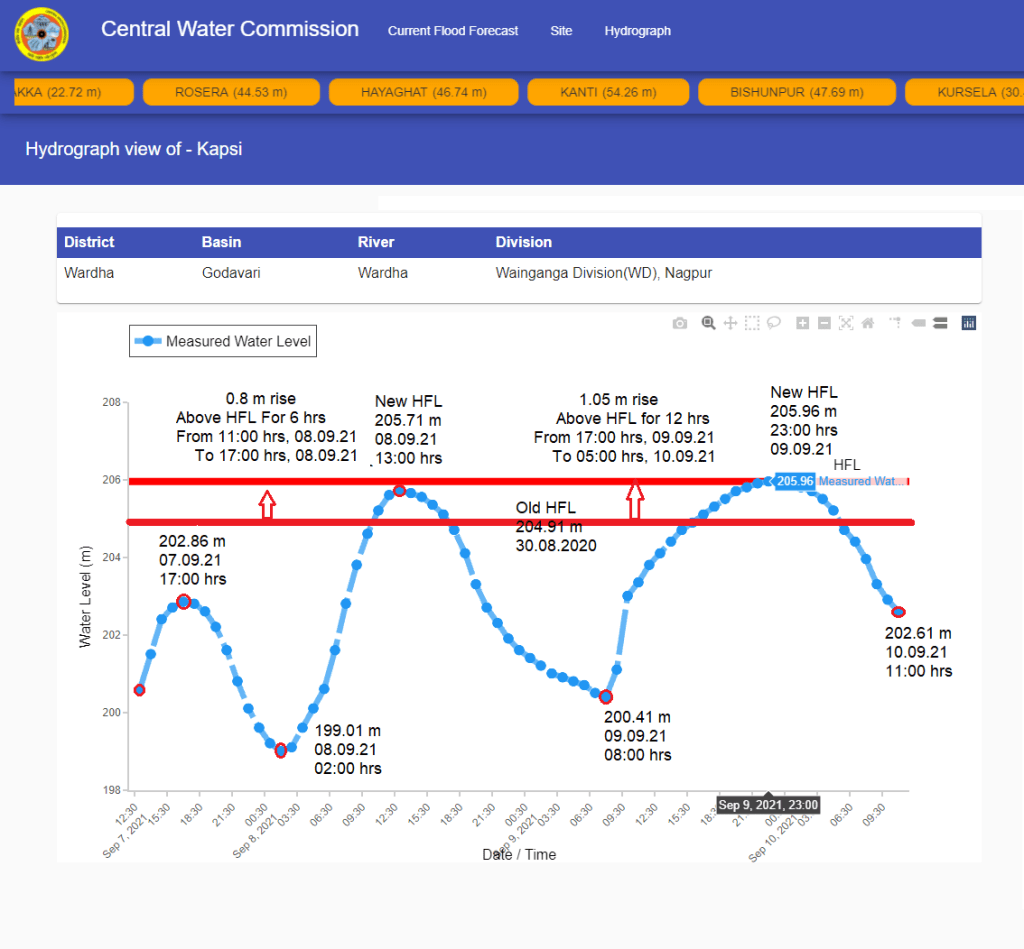Viewport: 1024px width, 949px height.
Task: Click the Plotly logo chart icon
Action: 968,323
